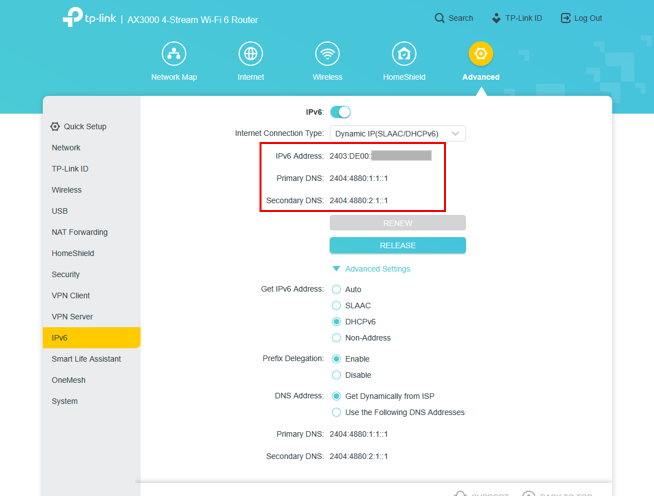Click the Internet globe icon
Image resolution: width=654 pixels, height=496 pixels.
(251, 54)
